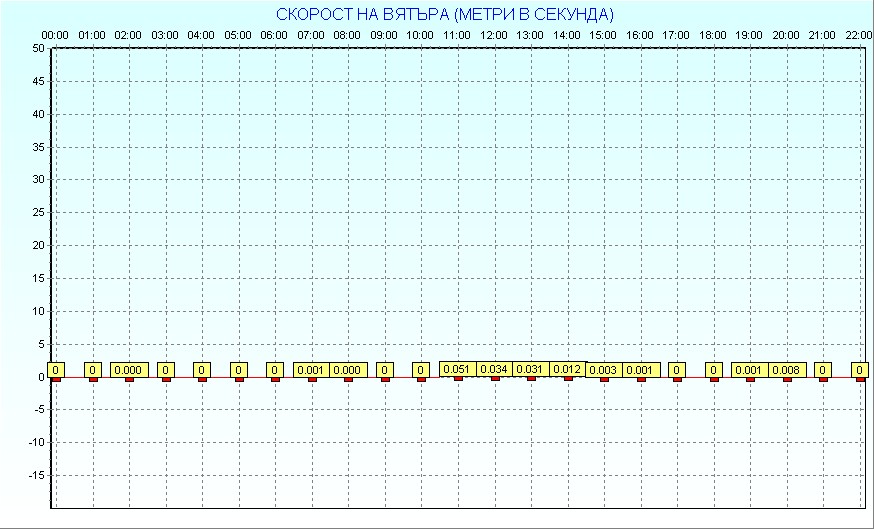874x529 pixels.
Task: Click the 0.000 label at 02:00
Action: click(x=128, y=370)
